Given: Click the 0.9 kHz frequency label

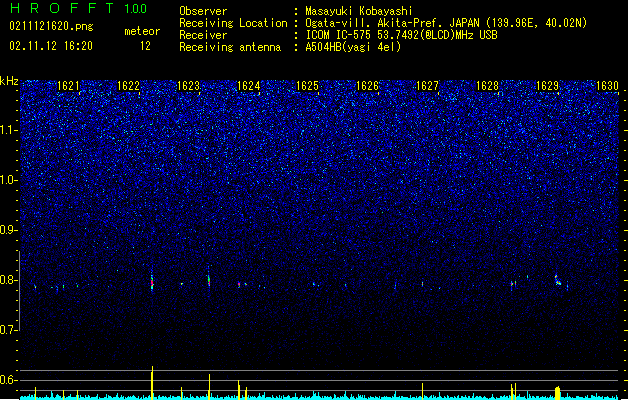Looking at the screenshot, I should pos(9,230).
